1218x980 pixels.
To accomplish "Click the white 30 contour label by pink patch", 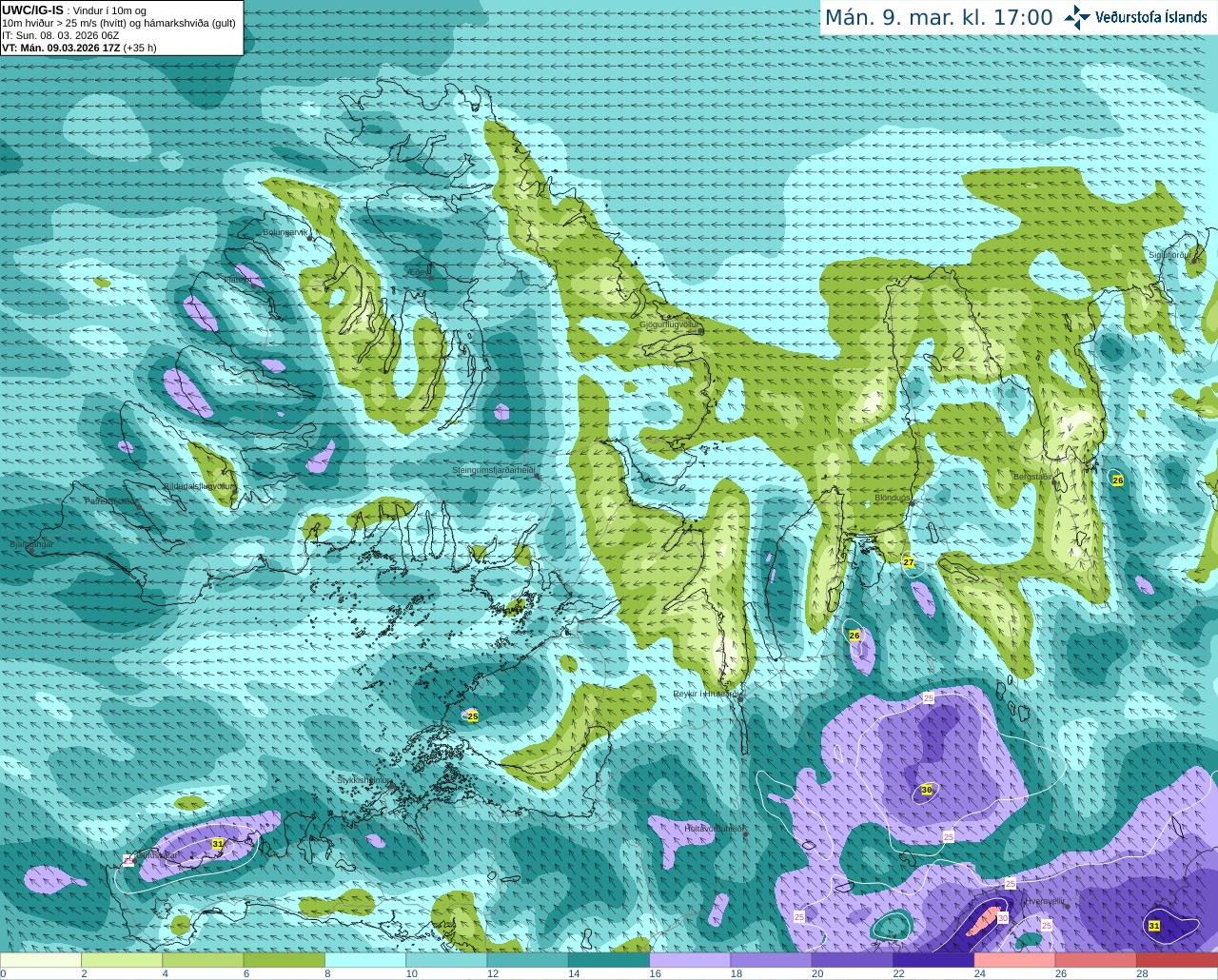I will click(1003, 918).
